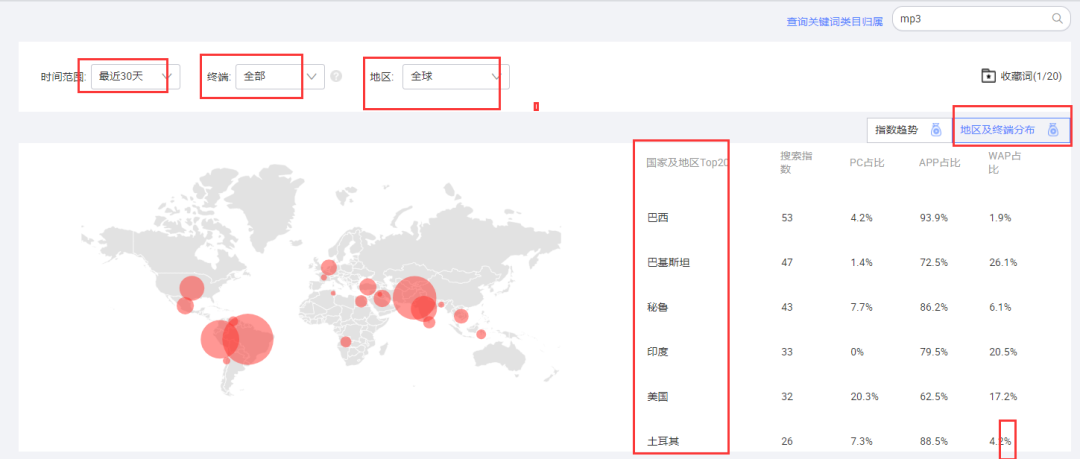Click search index value 33 for 印度
The image size is (1080, 459).
click(787, 352)
